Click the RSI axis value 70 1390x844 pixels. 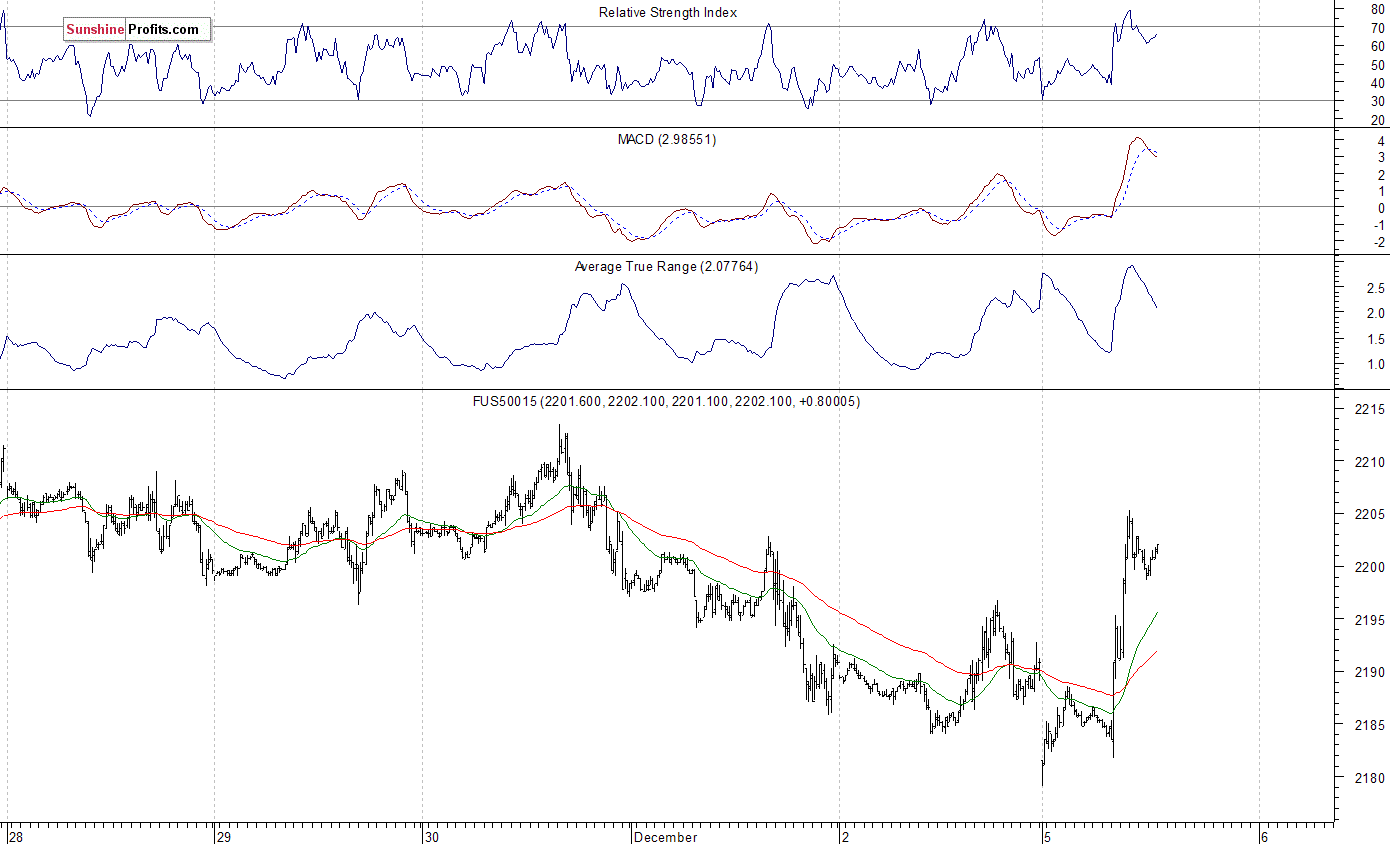point(1377,28)
